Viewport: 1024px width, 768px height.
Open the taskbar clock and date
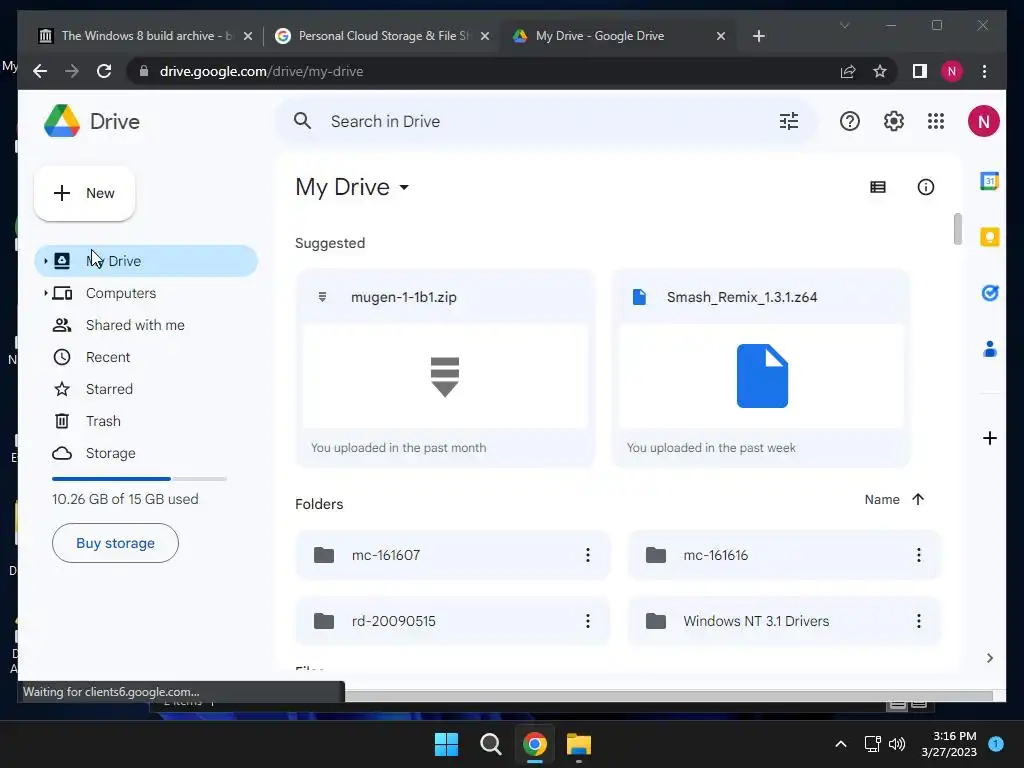tap(949, 744)
